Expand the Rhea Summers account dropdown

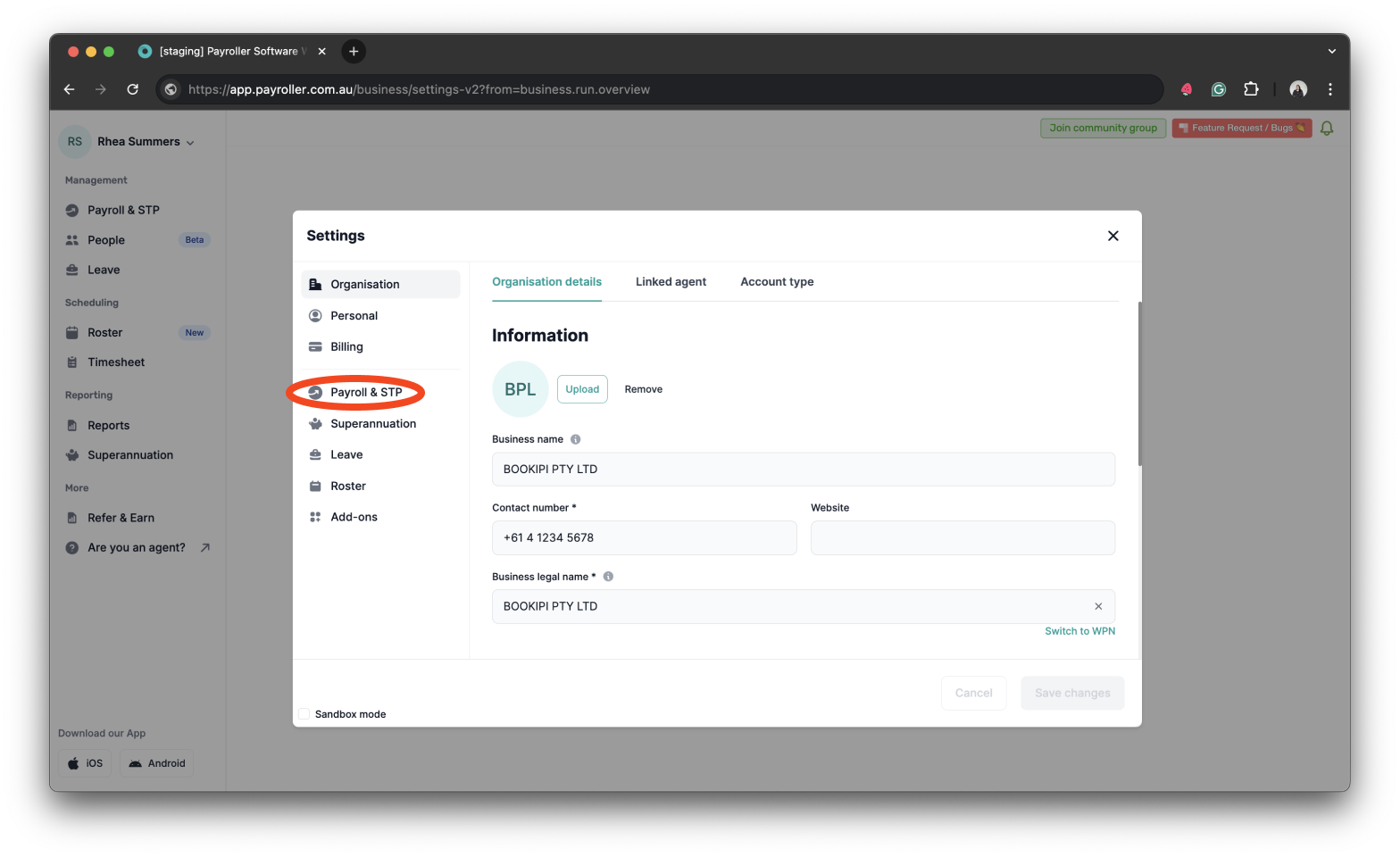point(190,143)
